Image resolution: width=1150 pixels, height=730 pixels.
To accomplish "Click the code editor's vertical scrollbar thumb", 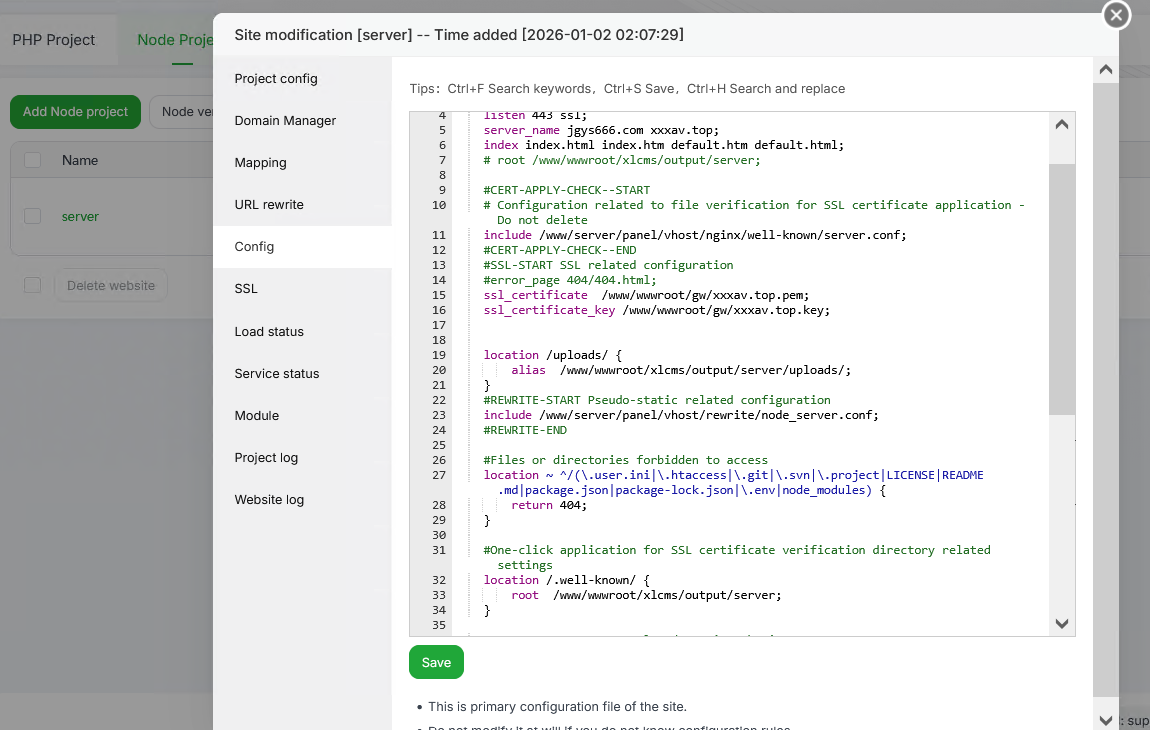I will click(1062, 290).
